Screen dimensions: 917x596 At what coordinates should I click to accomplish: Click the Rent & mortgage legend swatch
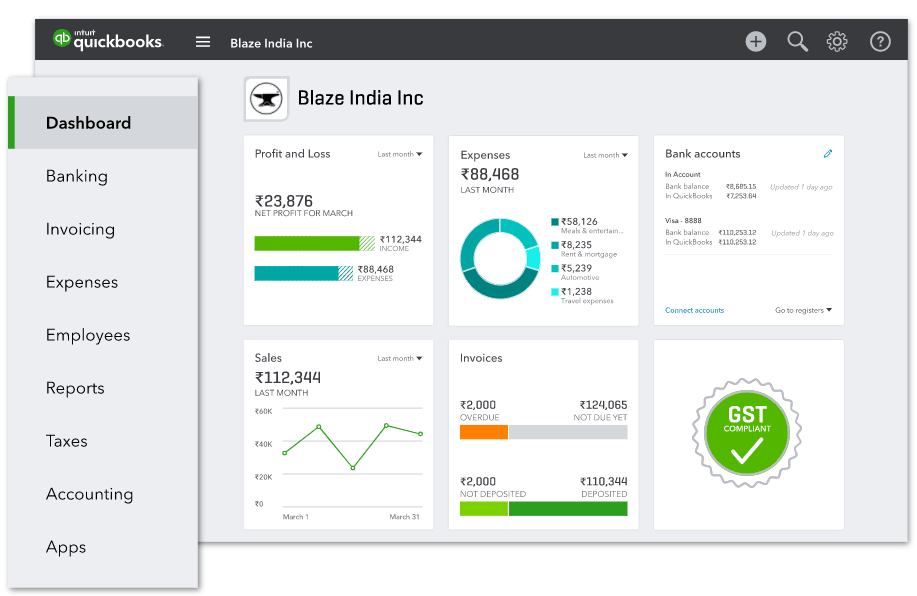point(554,245)
